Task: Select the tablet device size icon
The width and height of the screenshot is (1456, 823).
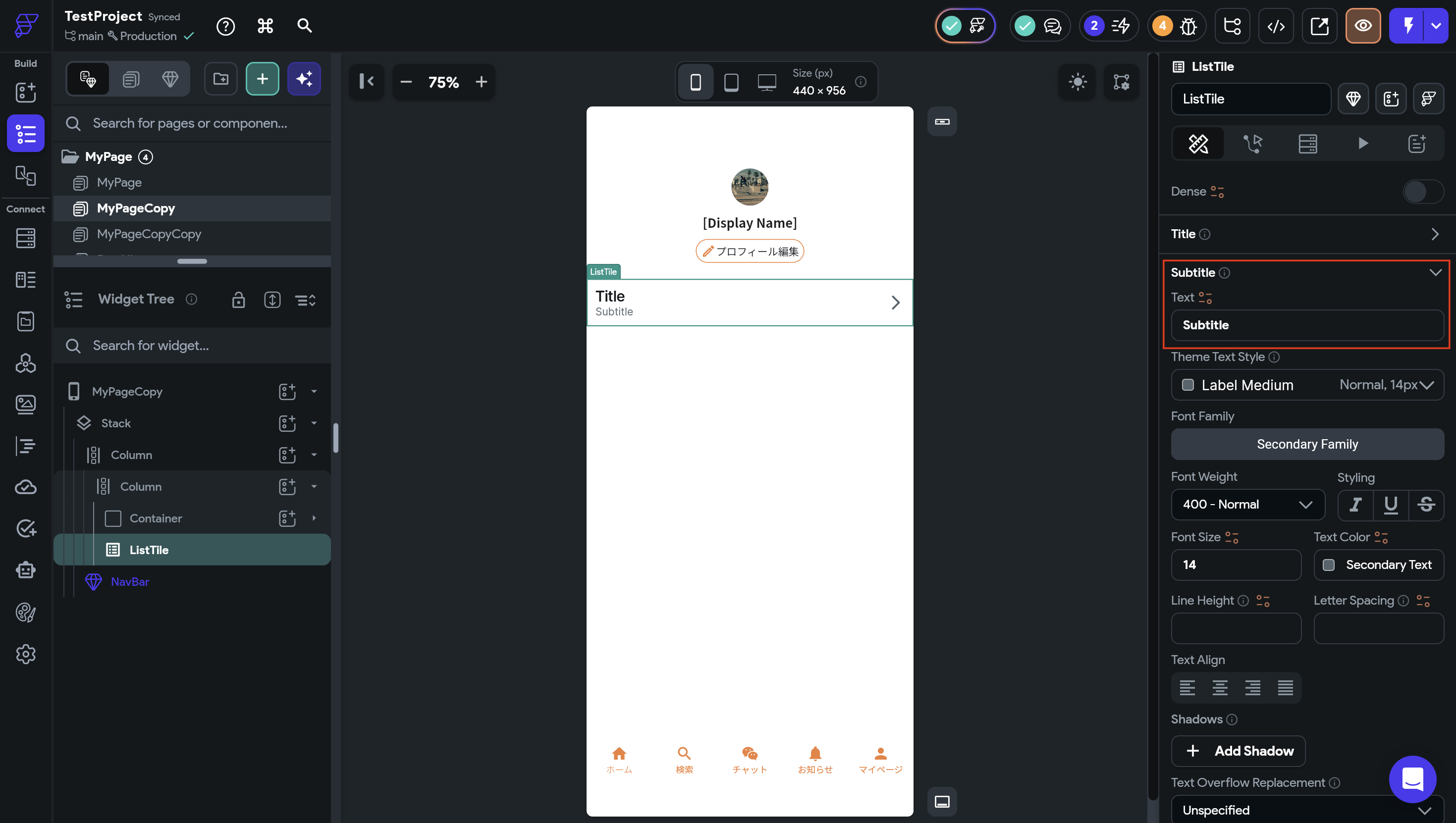Action: [731, 83]
